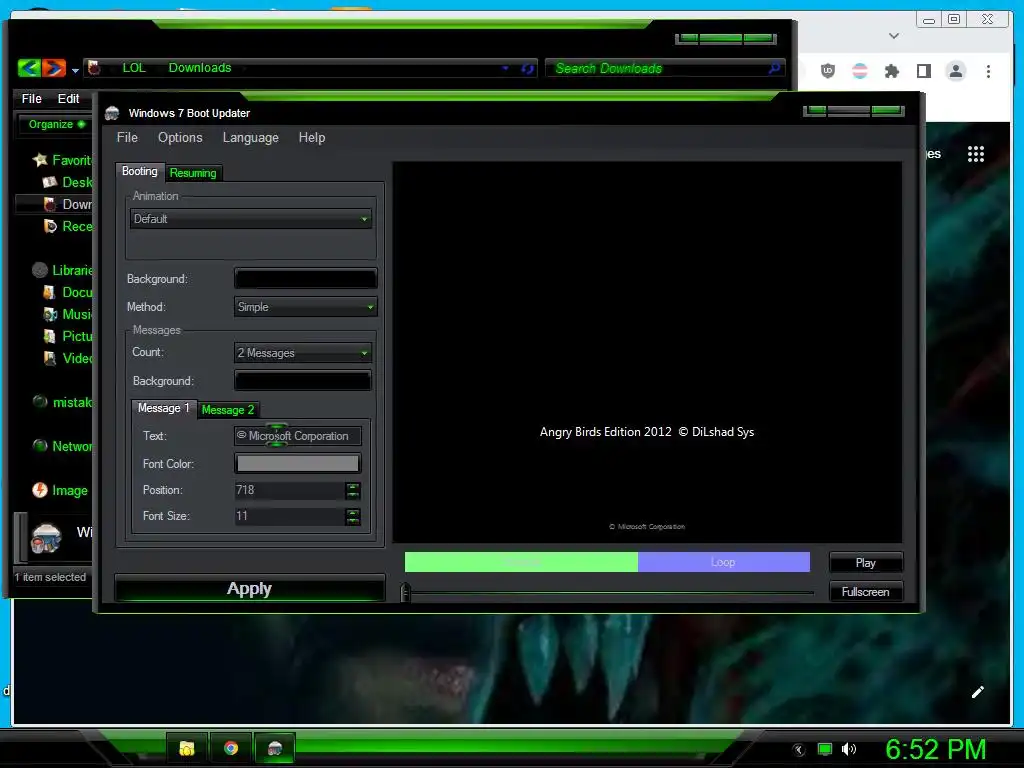Viewport: 1024px width, 768px height.
Task: Expand the Explorer address bar history dropdown
Action: tap(505, 68)
